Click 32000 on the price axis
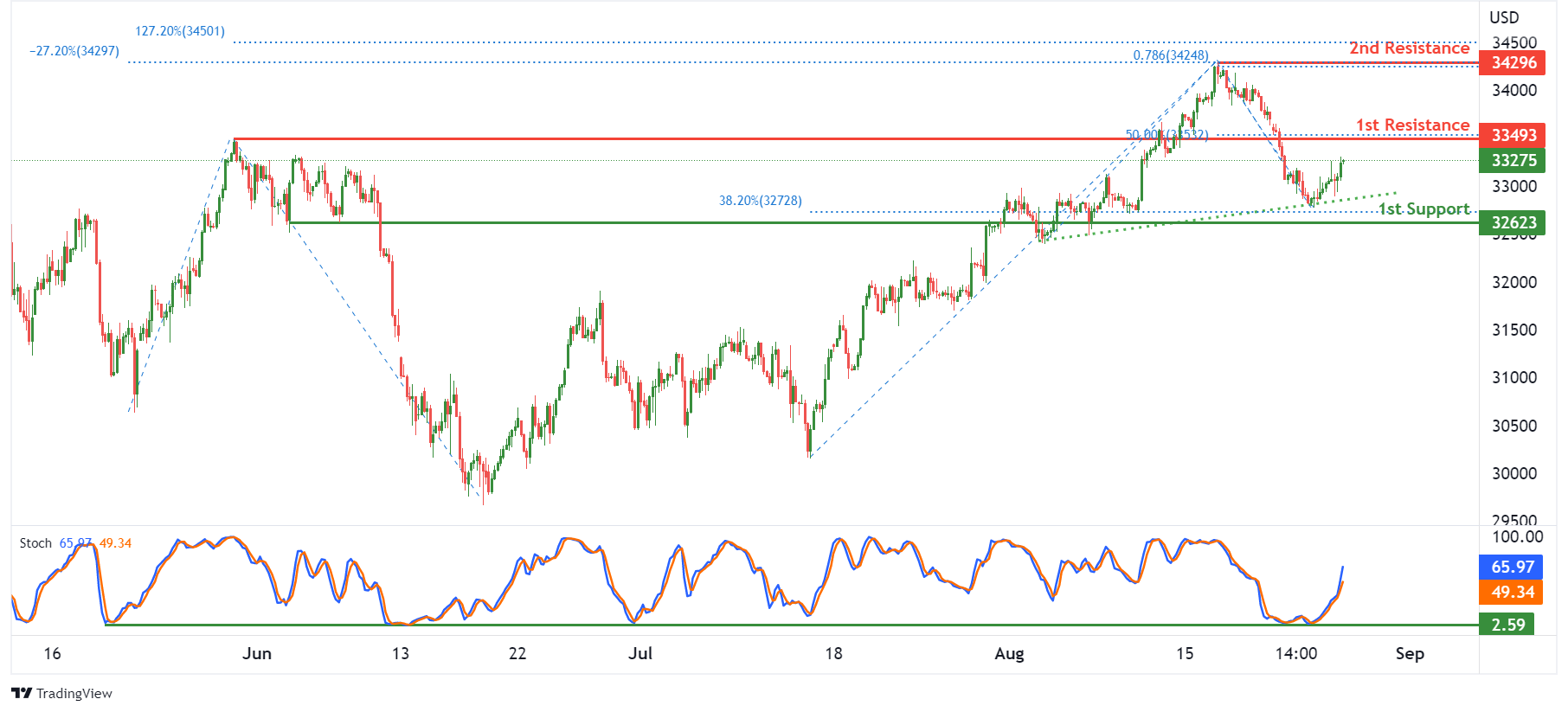Image resolution: width=1568 pixels, height=712 pixels. [x=1513, y=283]
